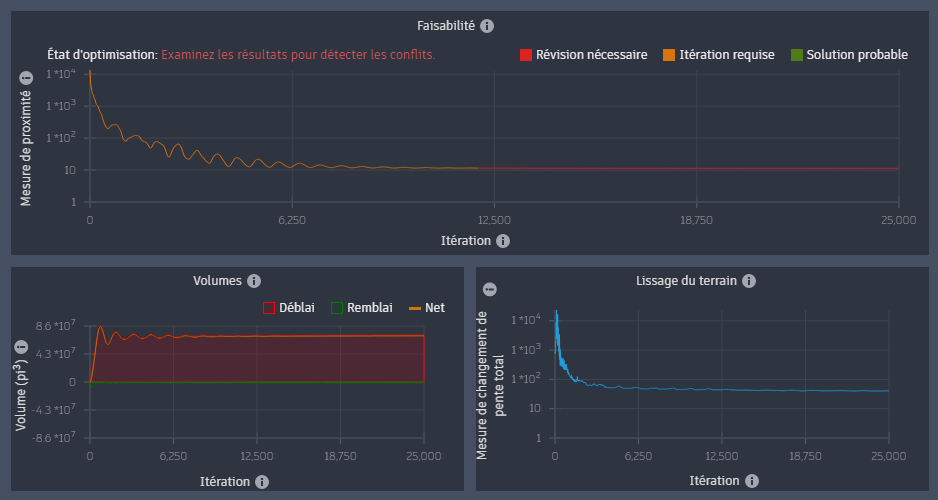Click the 1 *10⁴ tick on Lissage chart

pos(526,320)
